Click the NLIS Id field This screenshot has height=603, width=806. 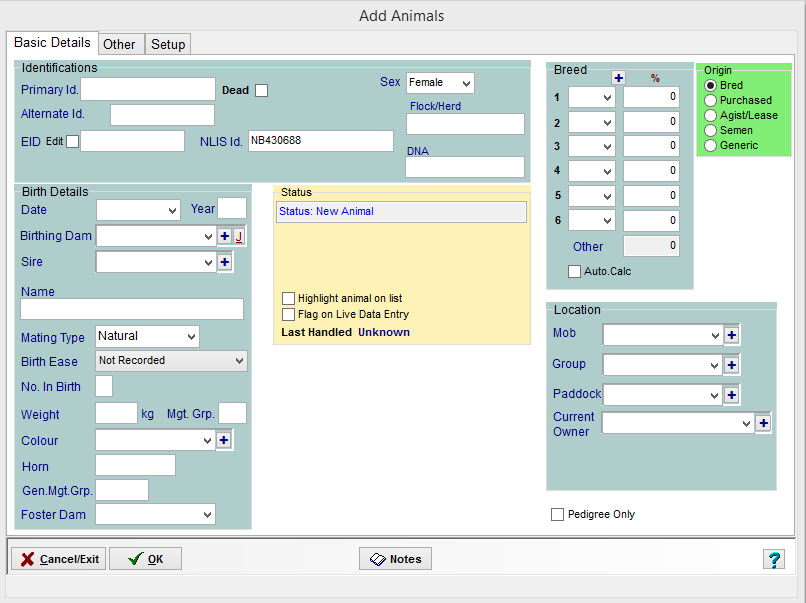coord(321,141)
